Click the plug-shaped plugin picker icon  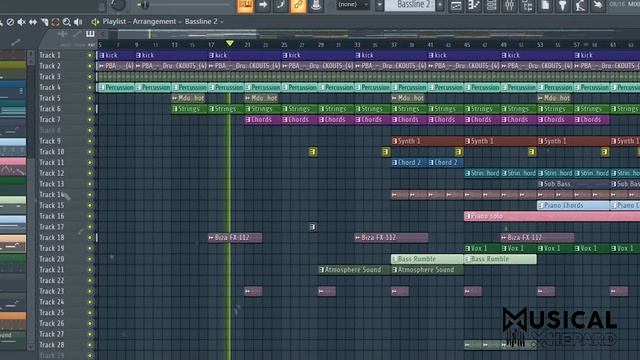click(x=563, y=5)
